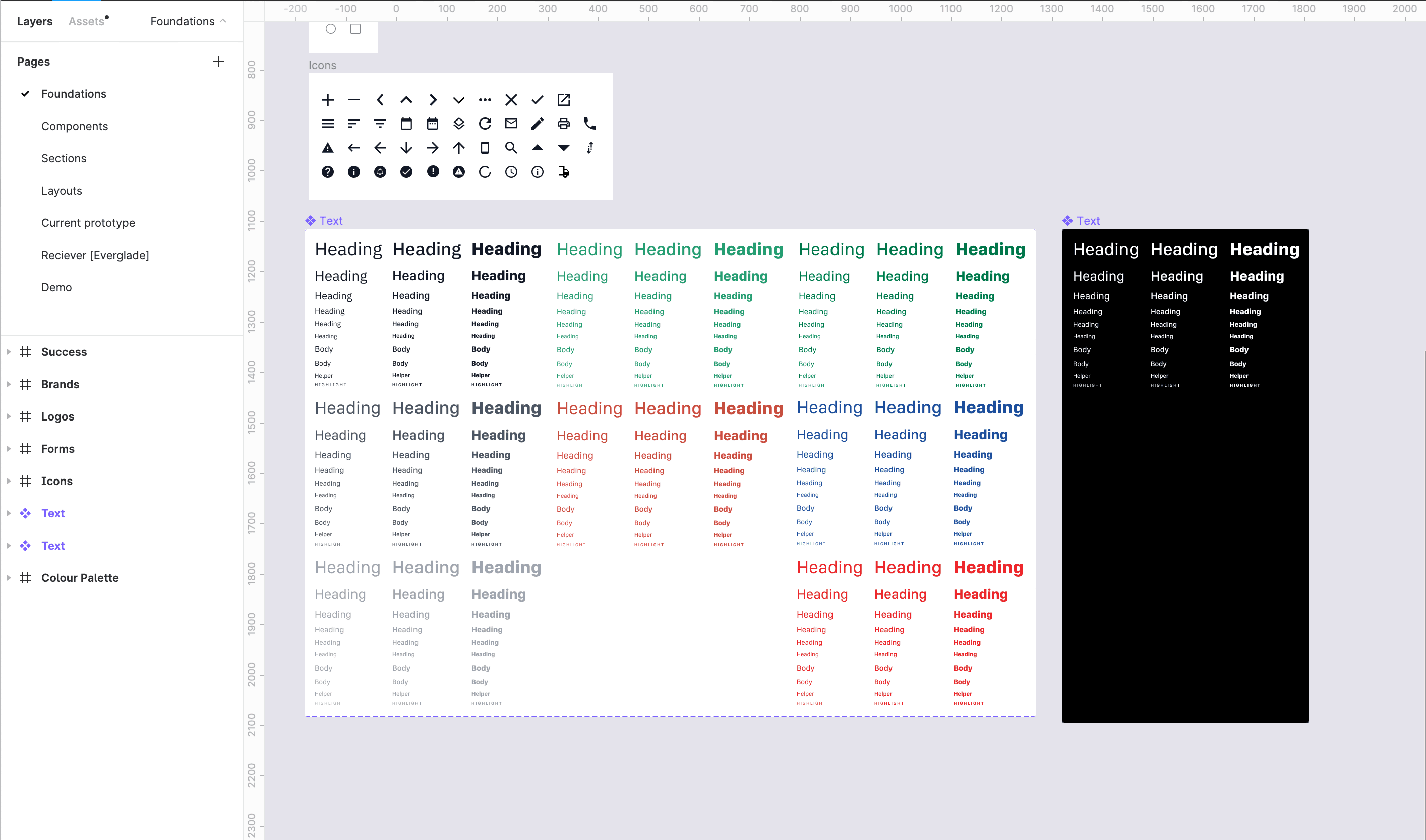The width and height of the screenshot is (1426, 840).
Task: Click the Pages section header
Action: pyautogui.click(x=33, y=62)
